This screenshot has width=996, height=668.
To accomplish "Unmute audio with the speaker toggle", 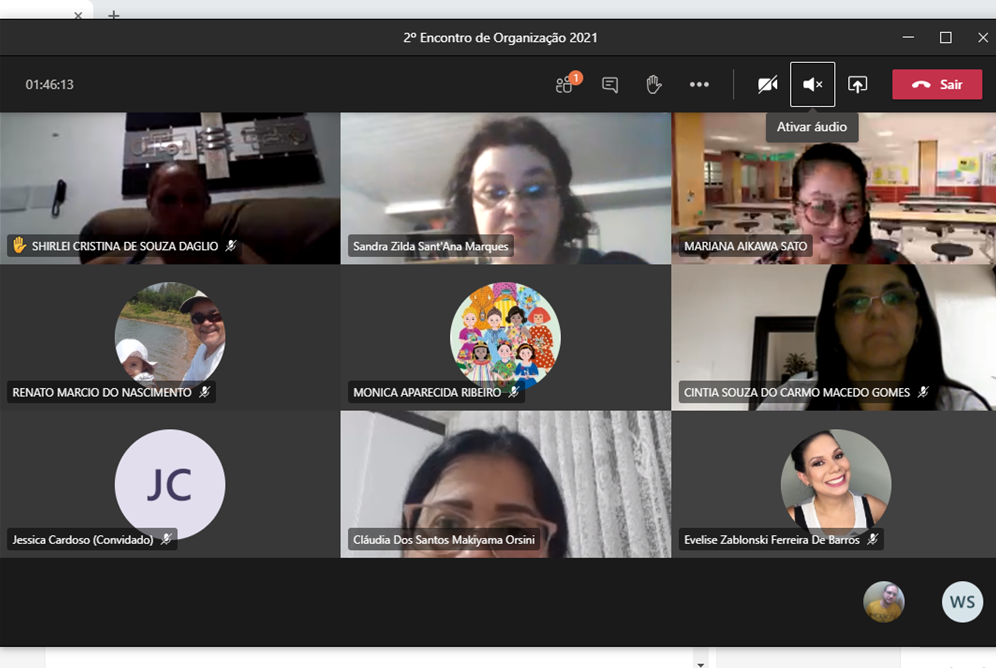I will click(812, 84).
